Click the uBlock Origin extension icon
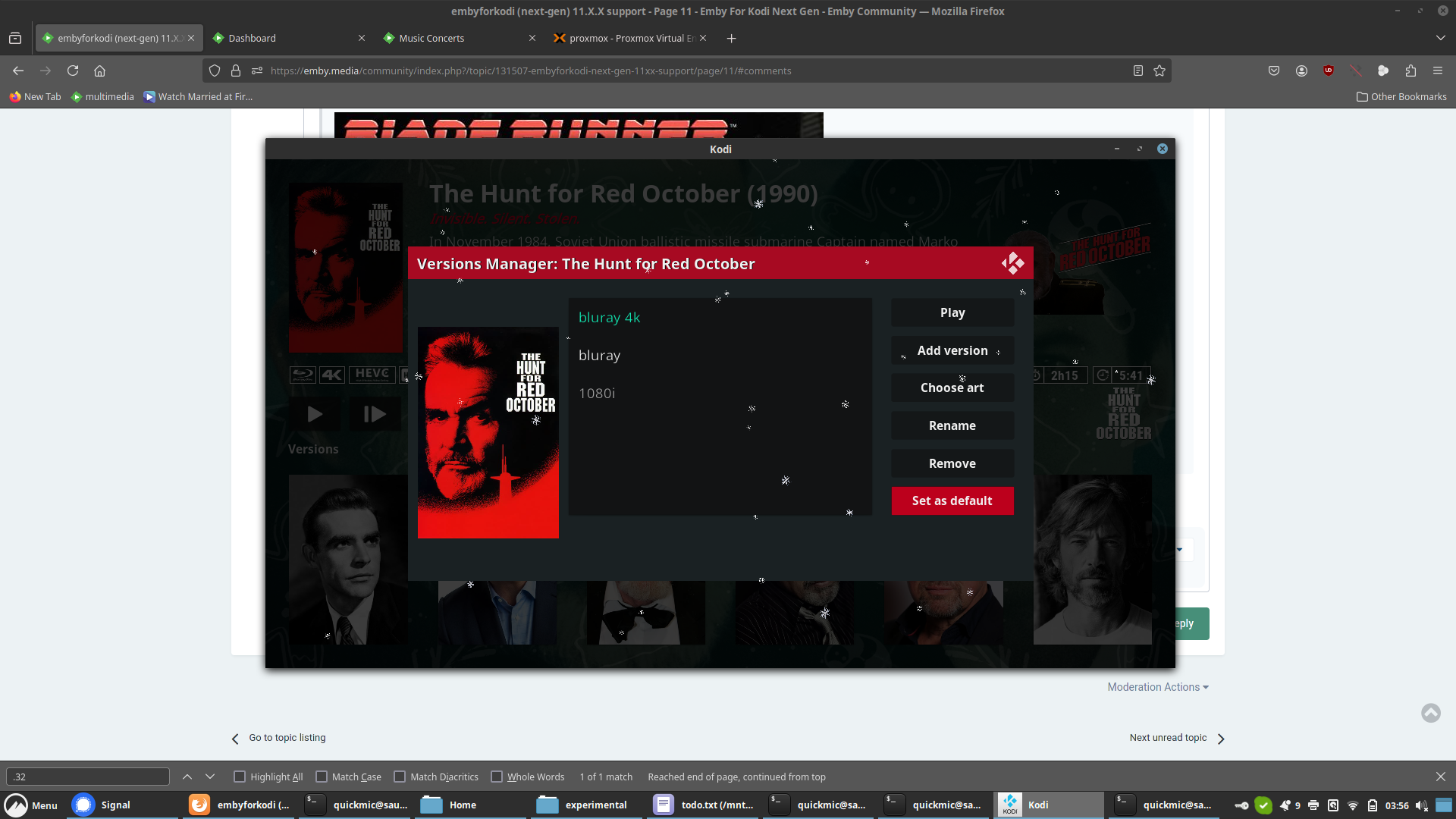1456x819 pixels. 1329,71
